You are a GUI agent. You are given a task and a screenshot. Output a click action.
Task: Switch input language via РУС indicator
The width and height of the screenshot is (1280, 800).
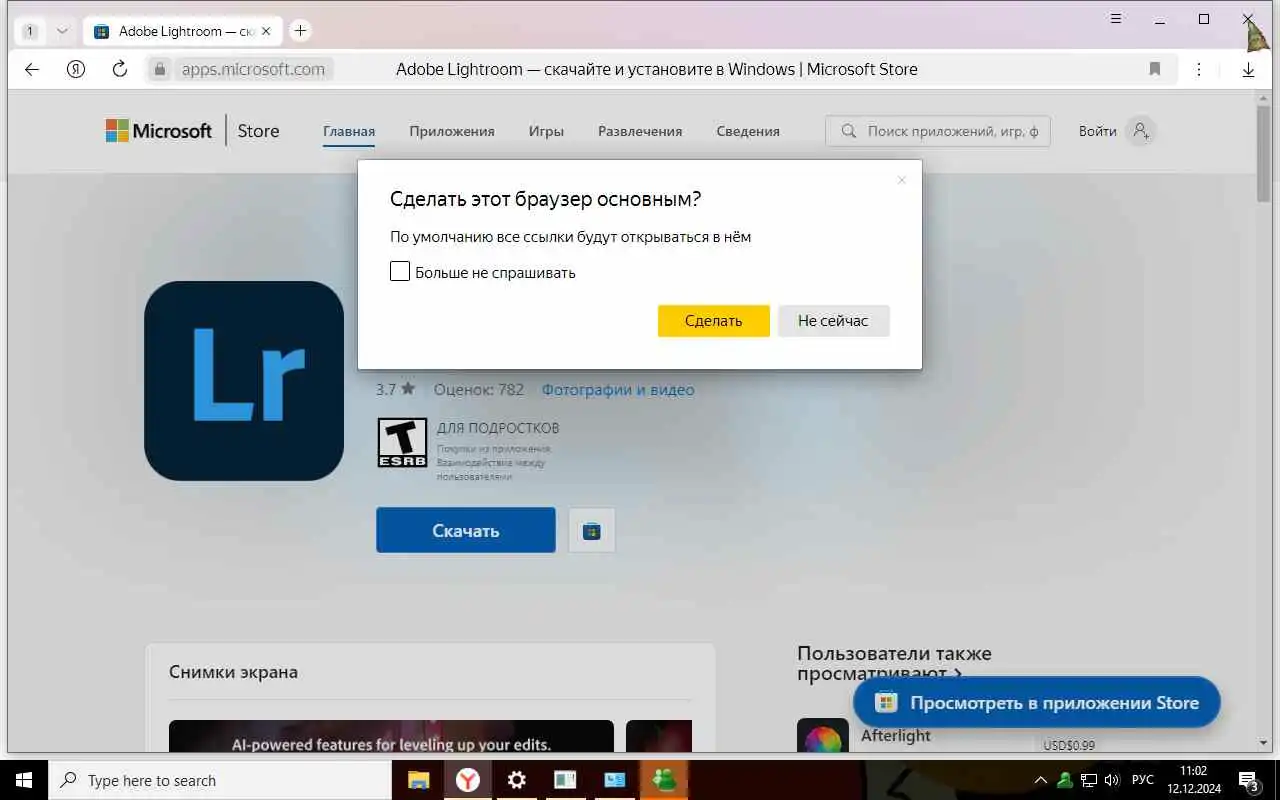point(1142,780)
